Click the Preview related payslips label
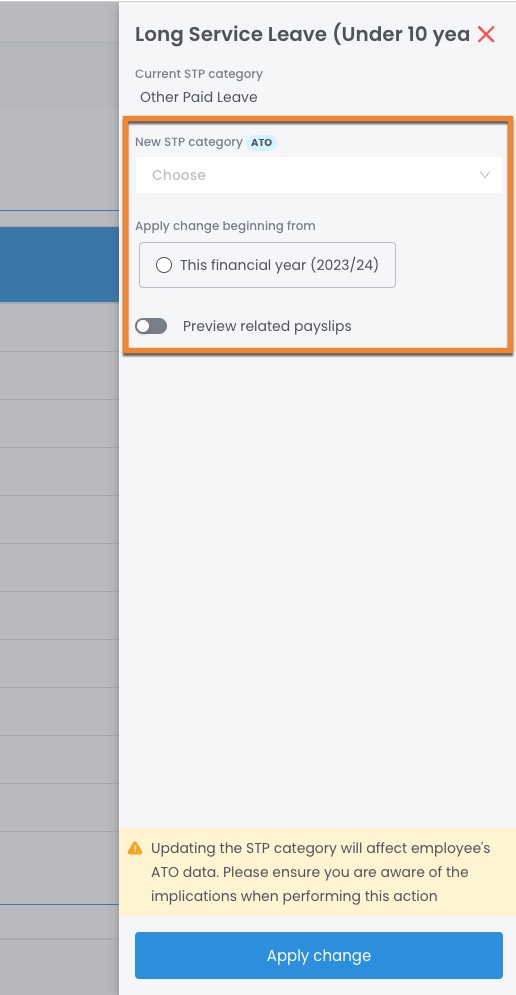516x995 pixels. point(267,326)
